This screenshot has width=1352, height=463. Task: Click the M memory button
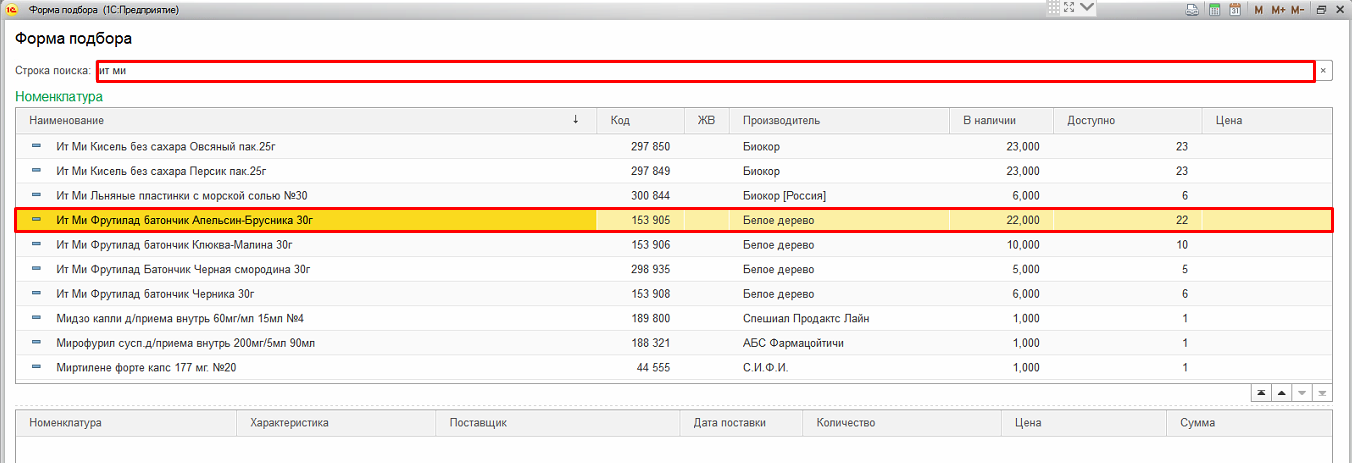point(1259,9)
